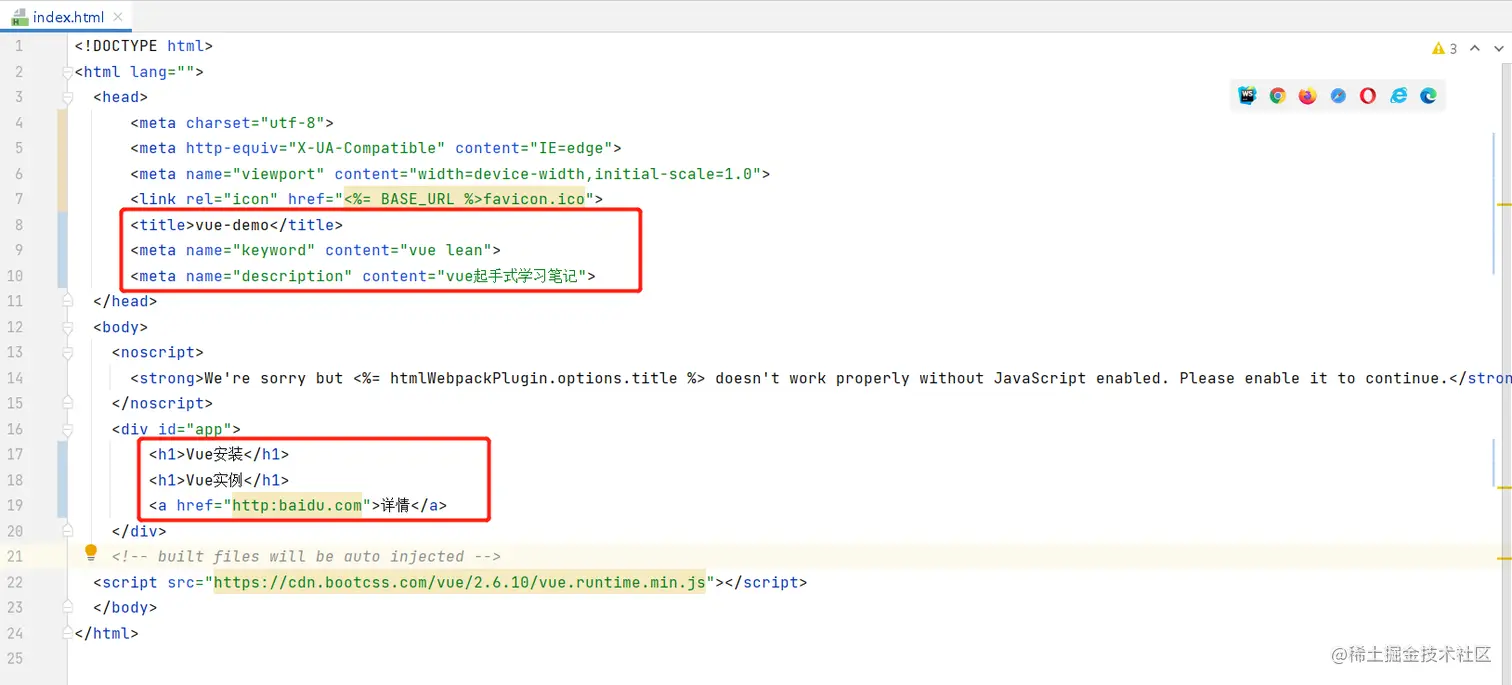Open page in Safari browser
This screenshot has width=1512, height=685.
pos(1338,96)
